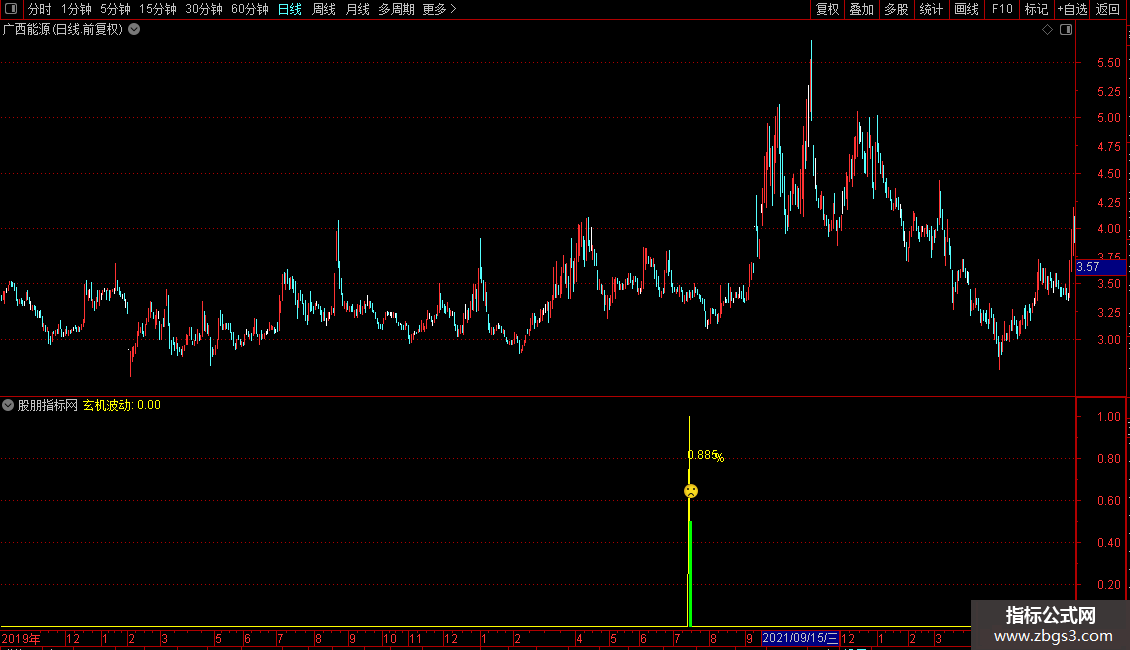1130x650 pixels.
Task: Open the 复权 adjustment option
Action: [x=827, y=9]
